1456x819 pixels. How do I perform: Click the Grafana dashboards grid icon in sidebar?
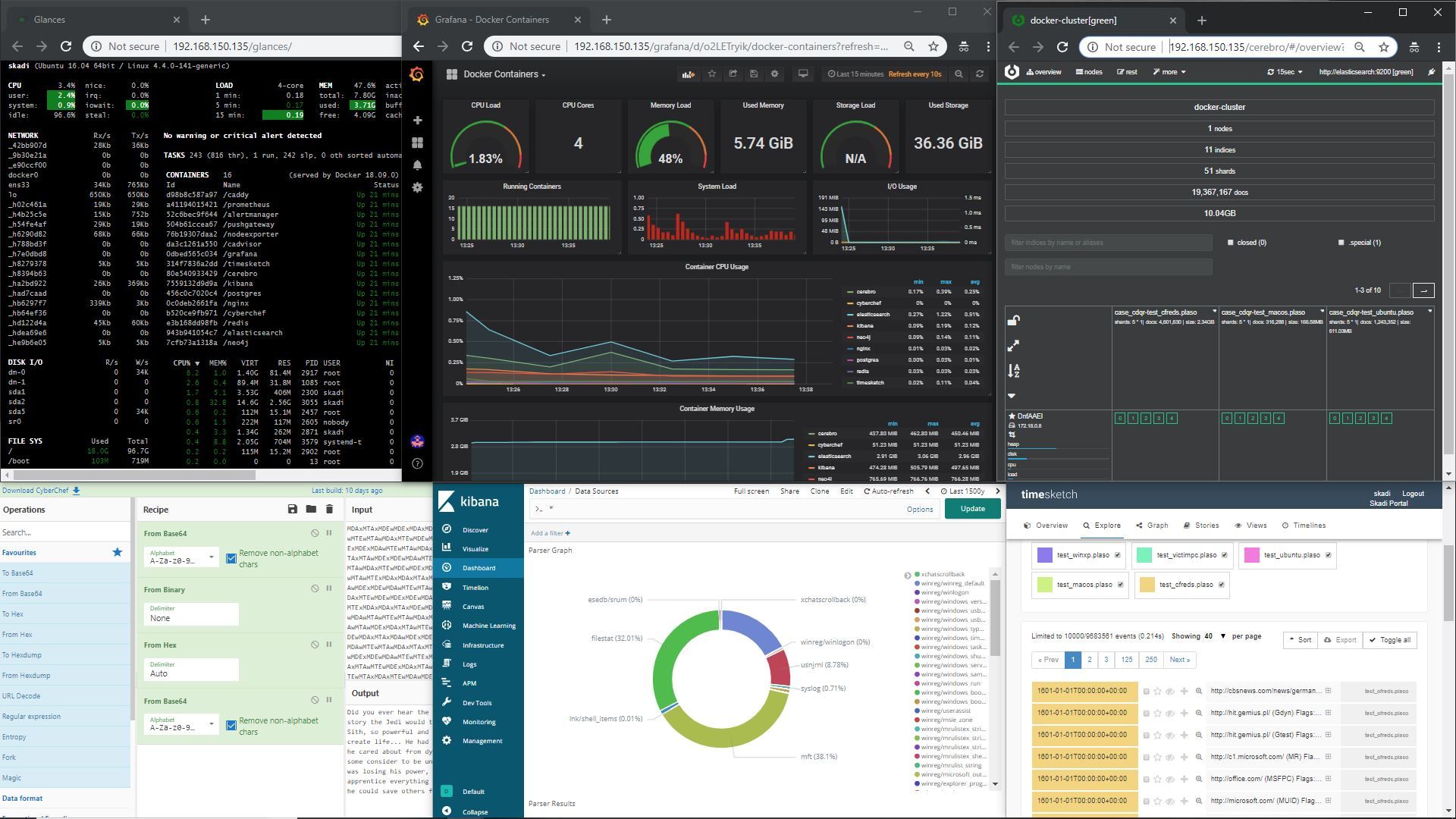[x=417, y=143]
